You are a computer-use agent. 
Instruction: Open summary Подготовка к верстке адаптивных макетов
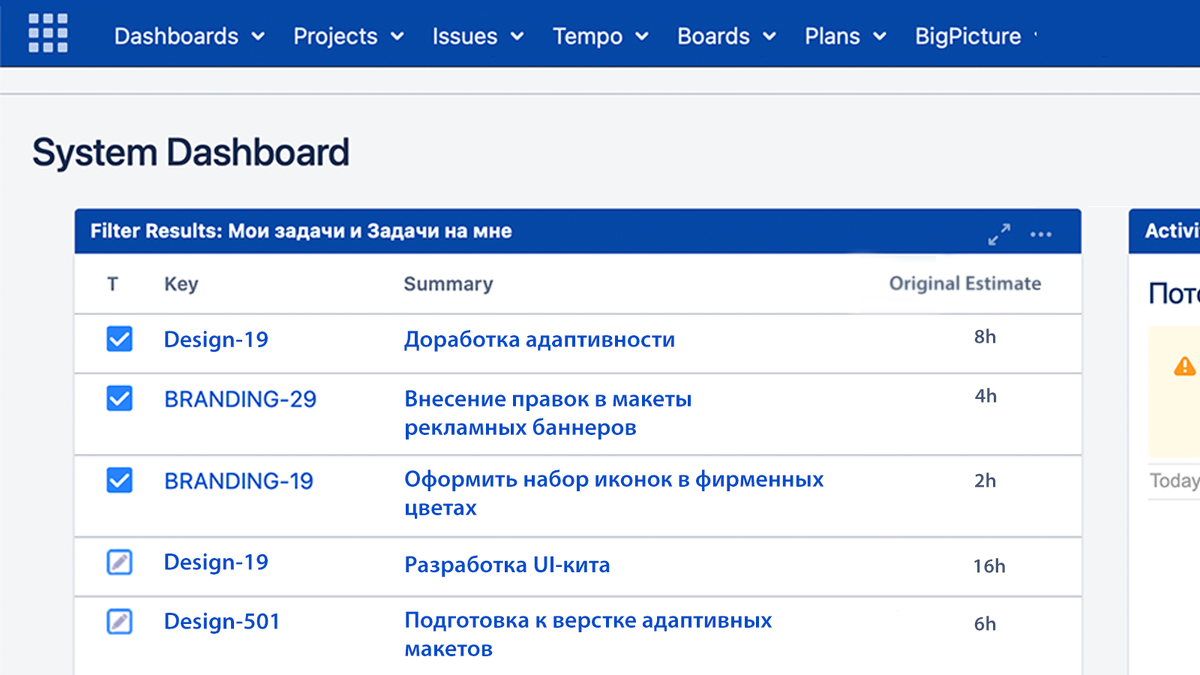[588, 634]
